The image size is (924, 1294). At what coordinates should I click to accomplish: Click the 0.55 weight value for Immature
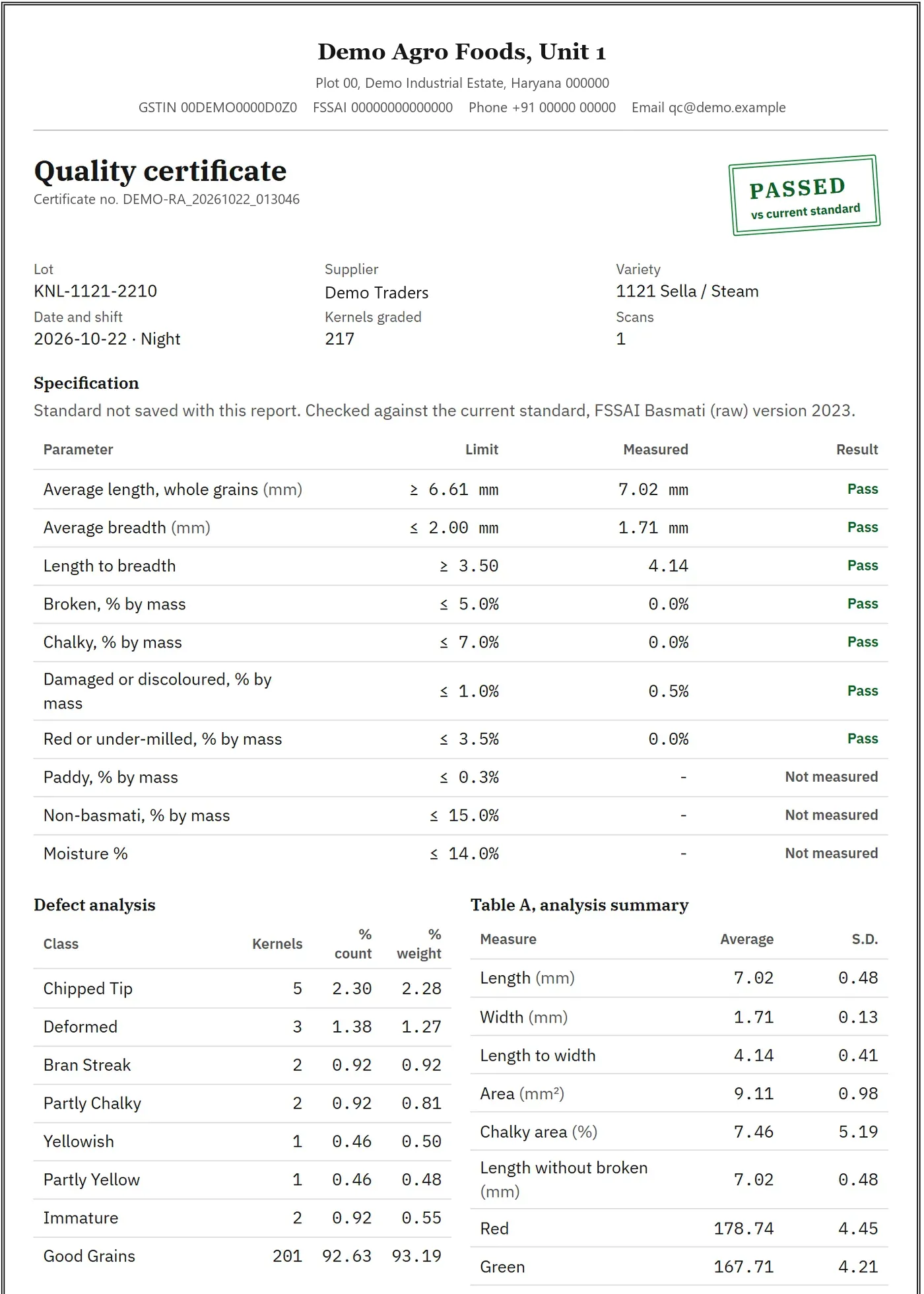[x=421, y=1218]
